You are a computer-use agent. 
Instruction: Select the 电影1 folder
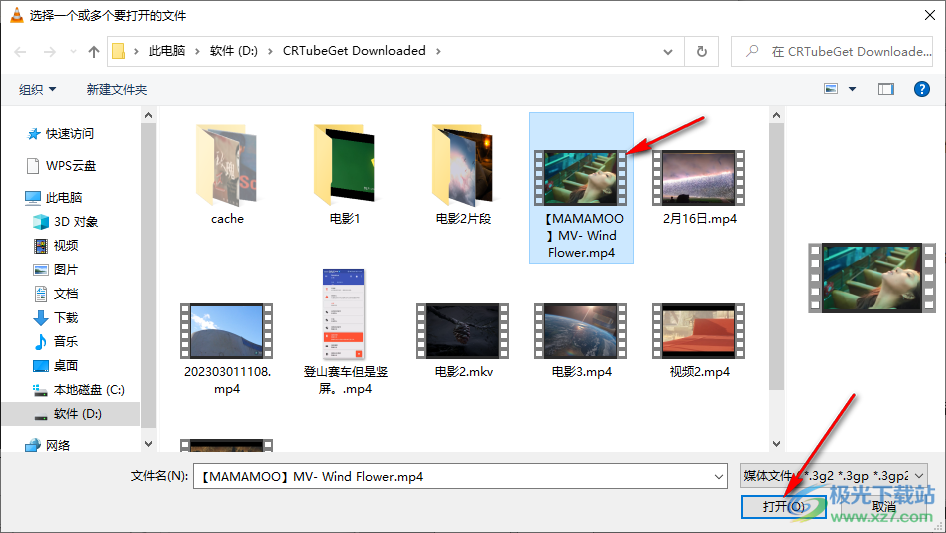point(345,175)
